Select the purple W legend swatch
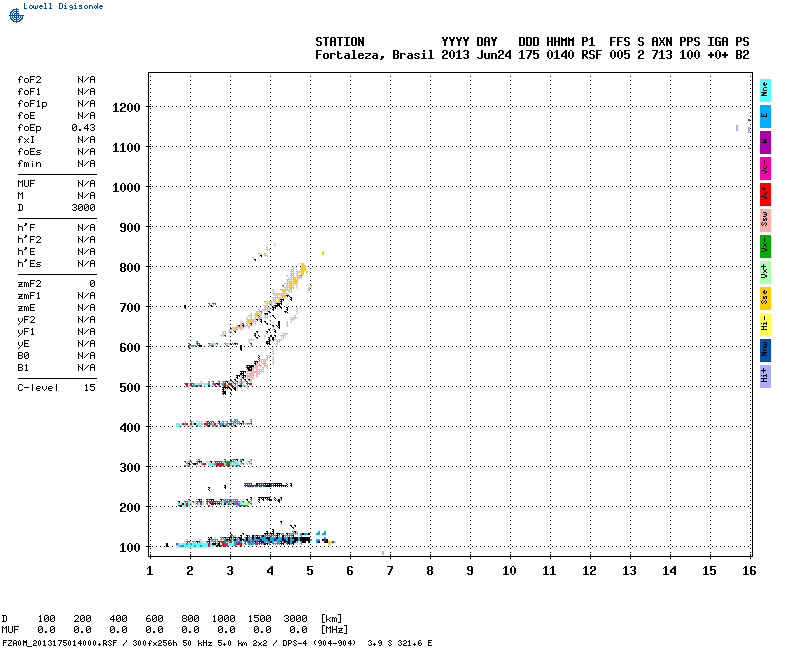Screen dimensions: 800x650 tap(765, 142)
